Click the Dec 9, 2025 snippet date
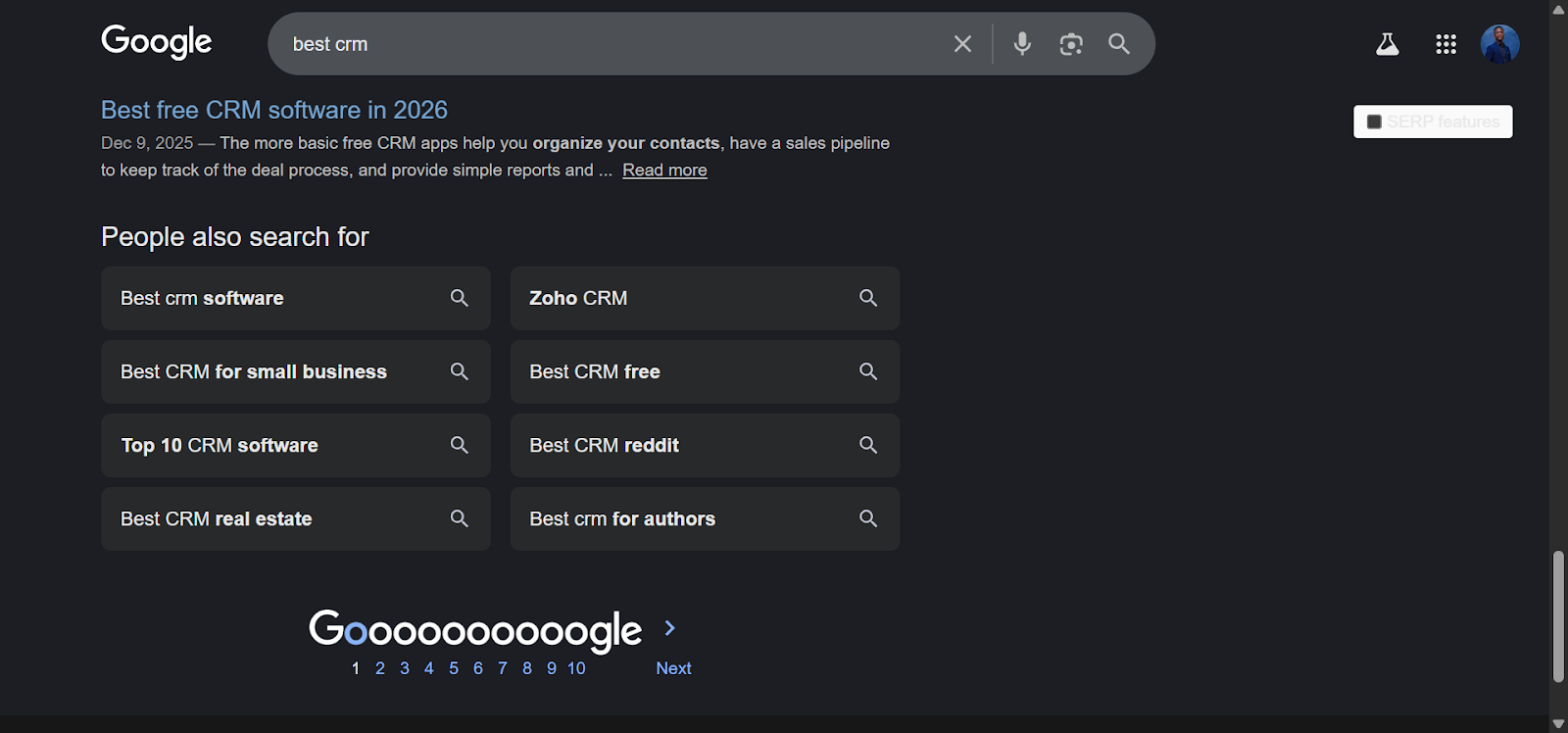Screen dimensions: 1568x733 147,143
